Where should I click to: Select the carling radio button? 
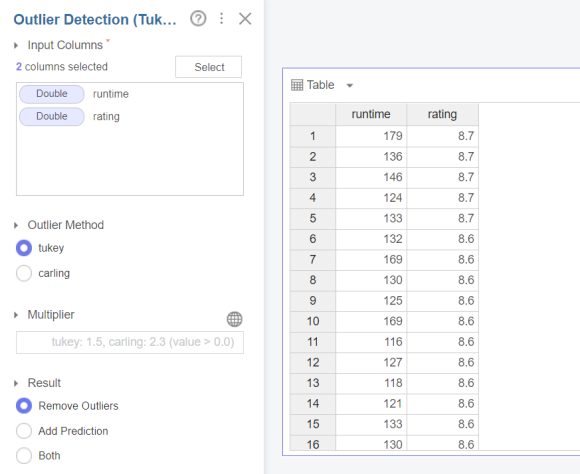tap(24, 273)
